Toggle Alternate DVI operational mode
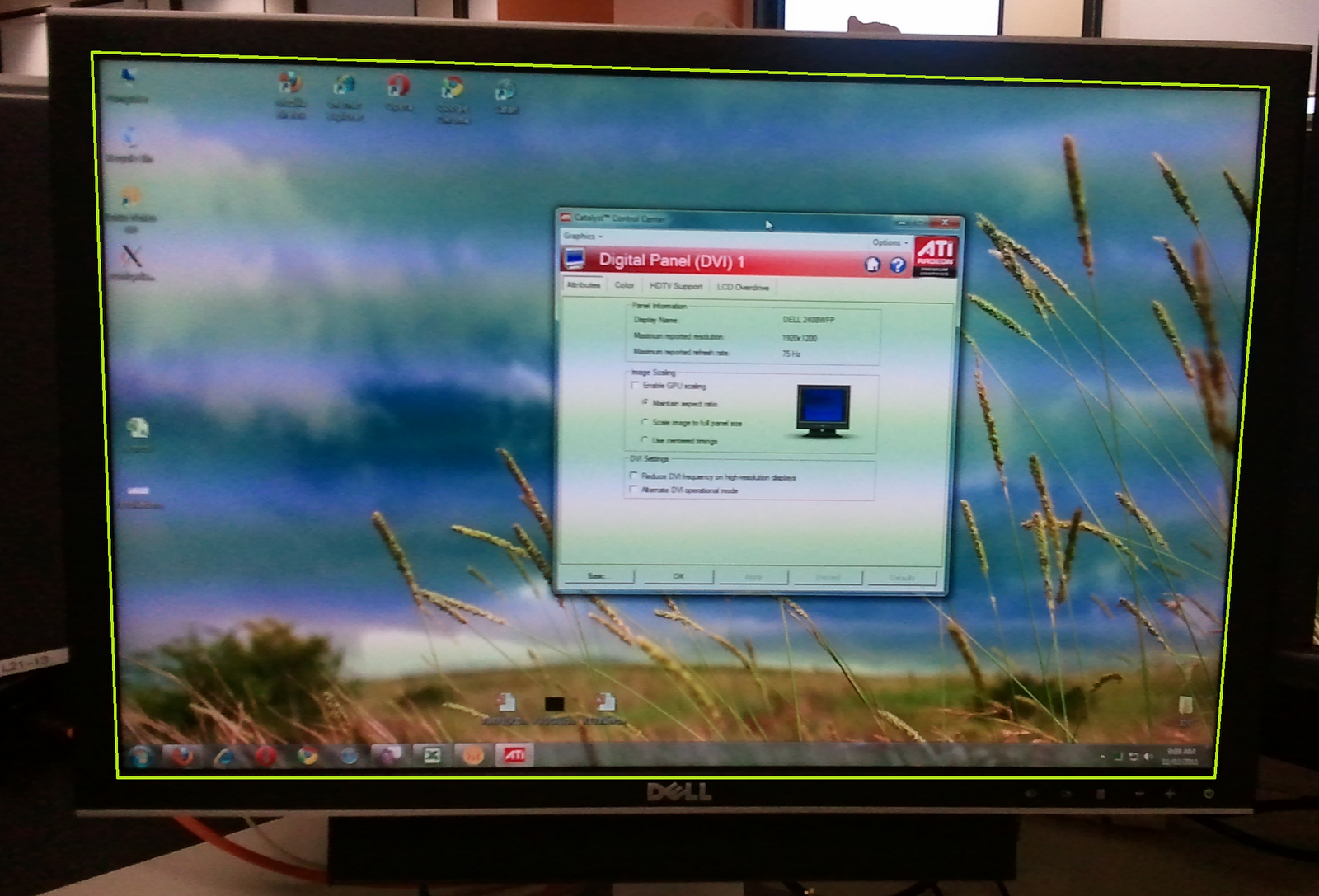 (633, 490)
